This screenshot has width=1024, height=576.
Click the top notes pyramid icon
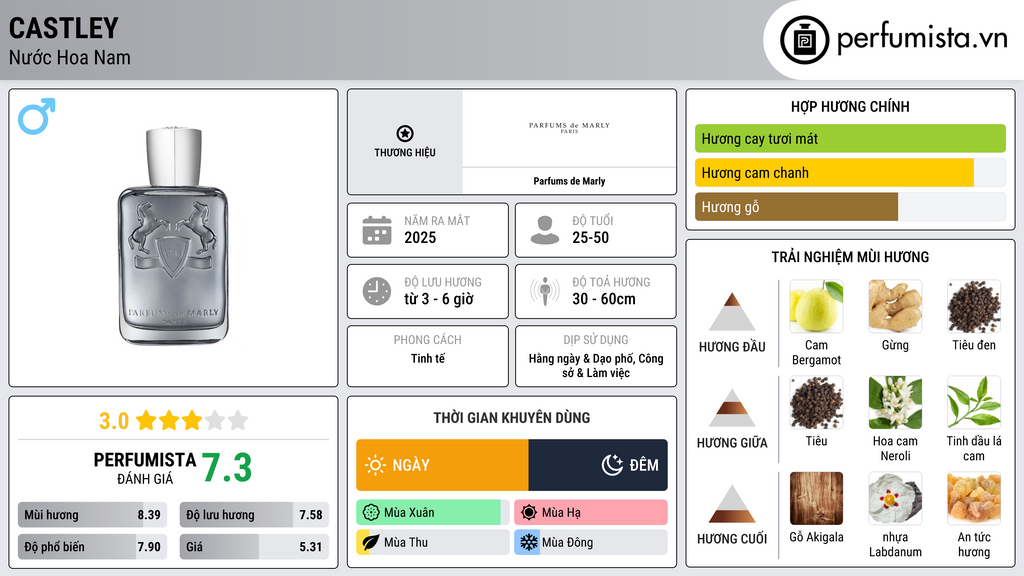pyautogui.click(x=732, y=312)
